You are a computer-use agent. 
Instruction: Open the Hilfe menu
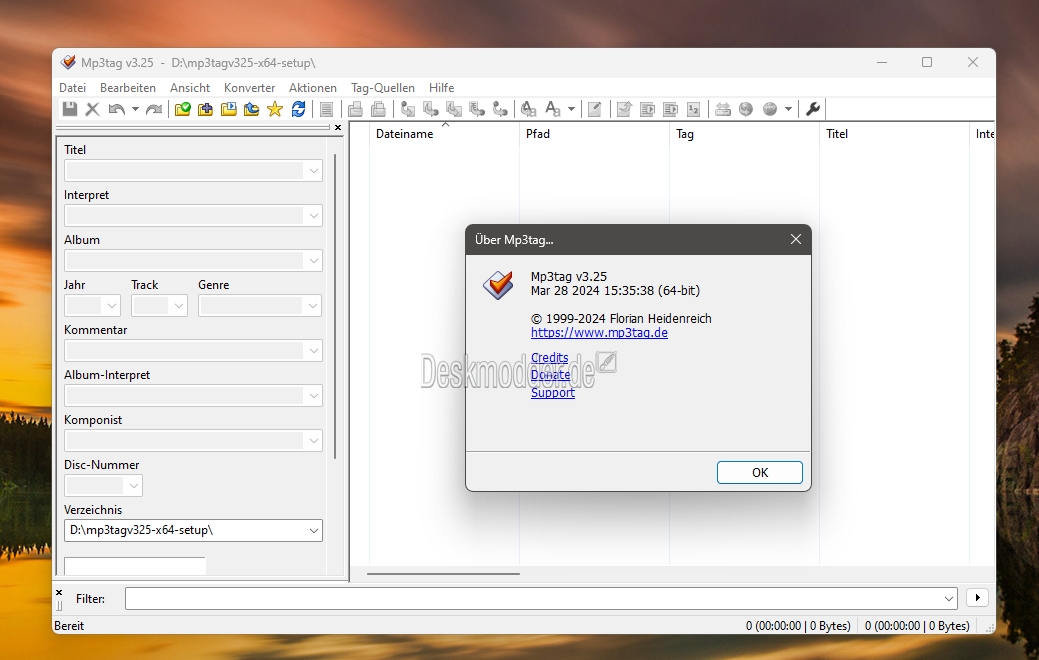(441, 87)
